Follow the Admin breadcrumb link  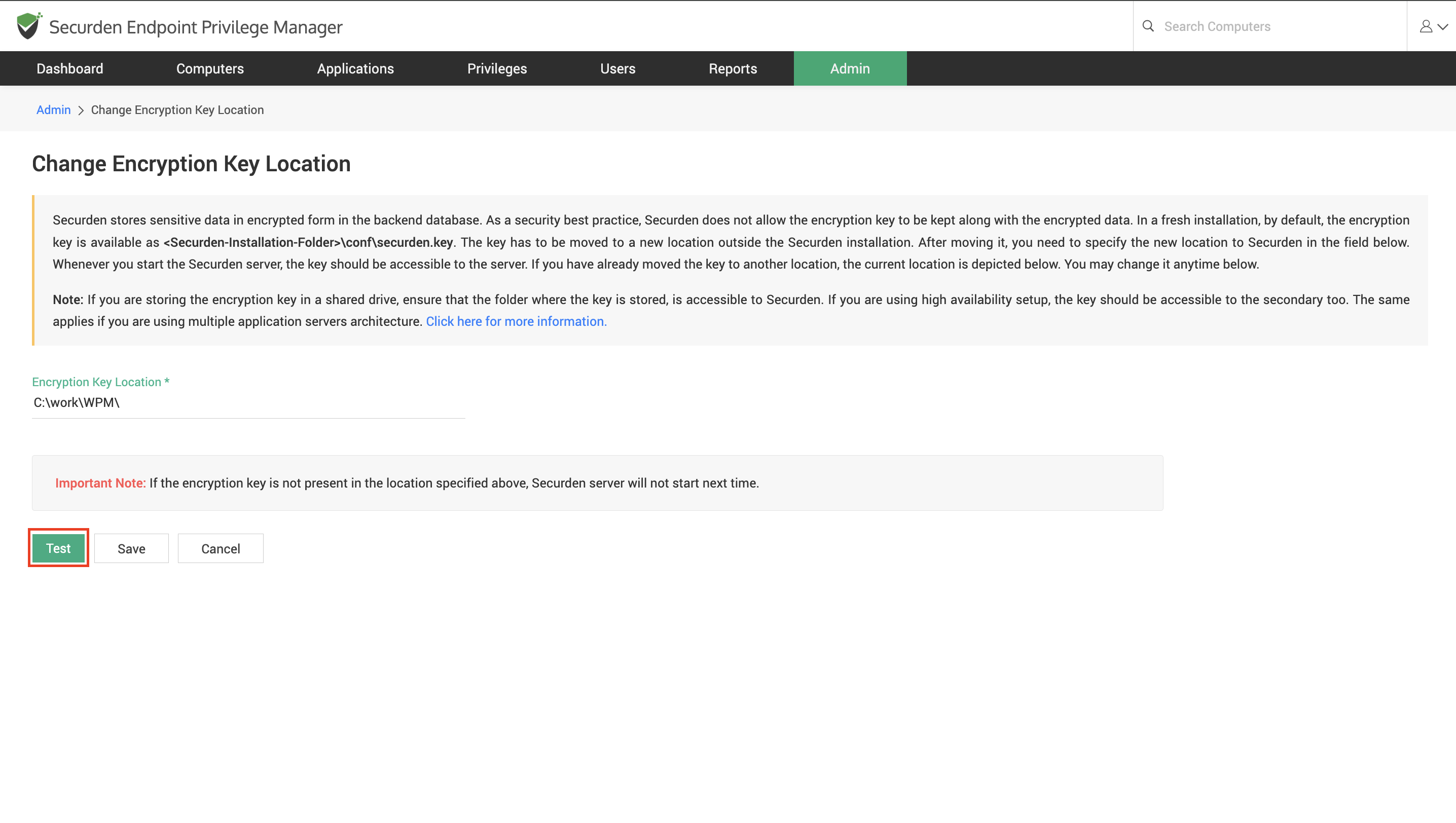pos(54,109)
